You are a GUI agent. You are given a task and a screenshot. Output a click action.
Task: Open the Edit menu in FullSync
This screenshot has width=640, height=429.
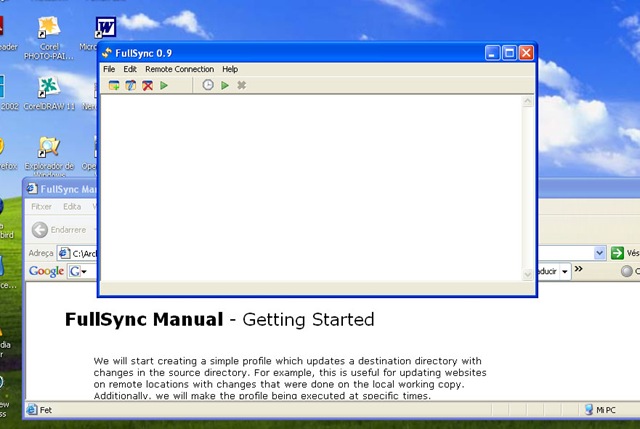130,69
